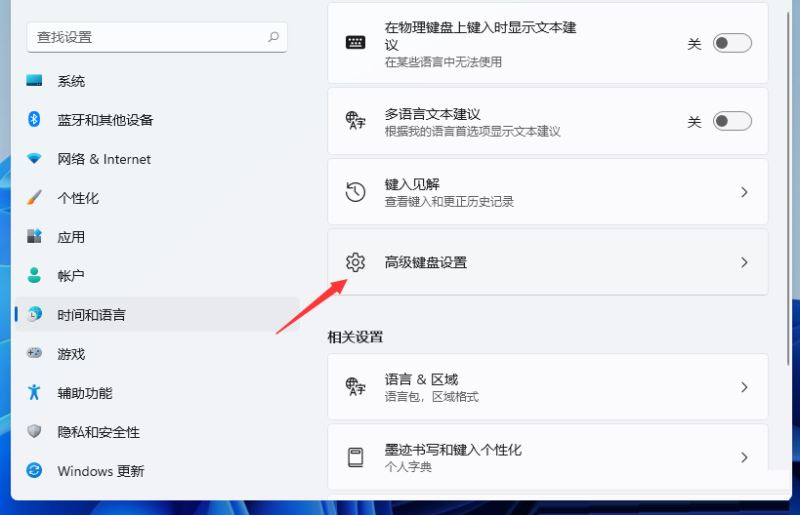
Task: Click the history clock icon for 键入见解
Action: (356, 192)
